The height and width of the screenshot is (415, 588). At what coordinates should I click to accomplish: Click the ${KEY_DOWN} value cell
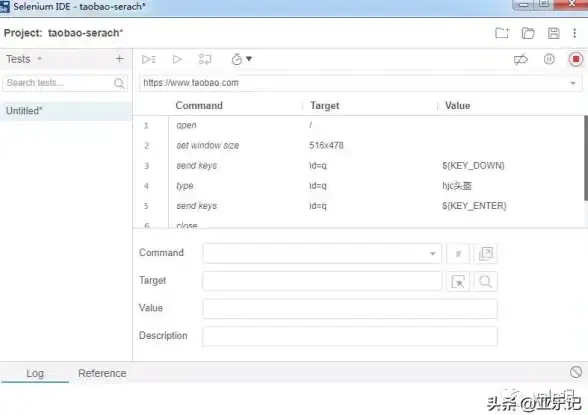tap(473, 166)
